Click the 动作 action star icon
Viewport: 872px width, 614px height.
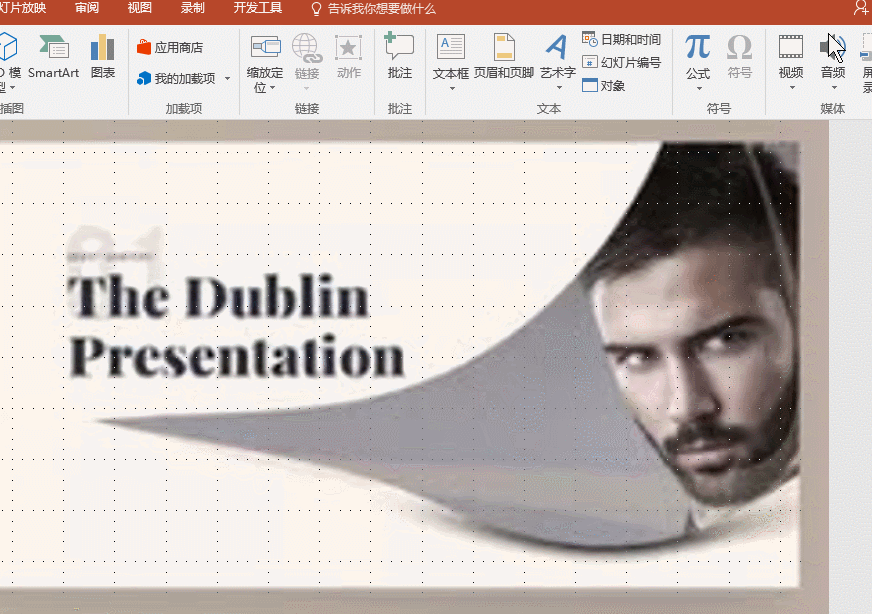(348, 56)
